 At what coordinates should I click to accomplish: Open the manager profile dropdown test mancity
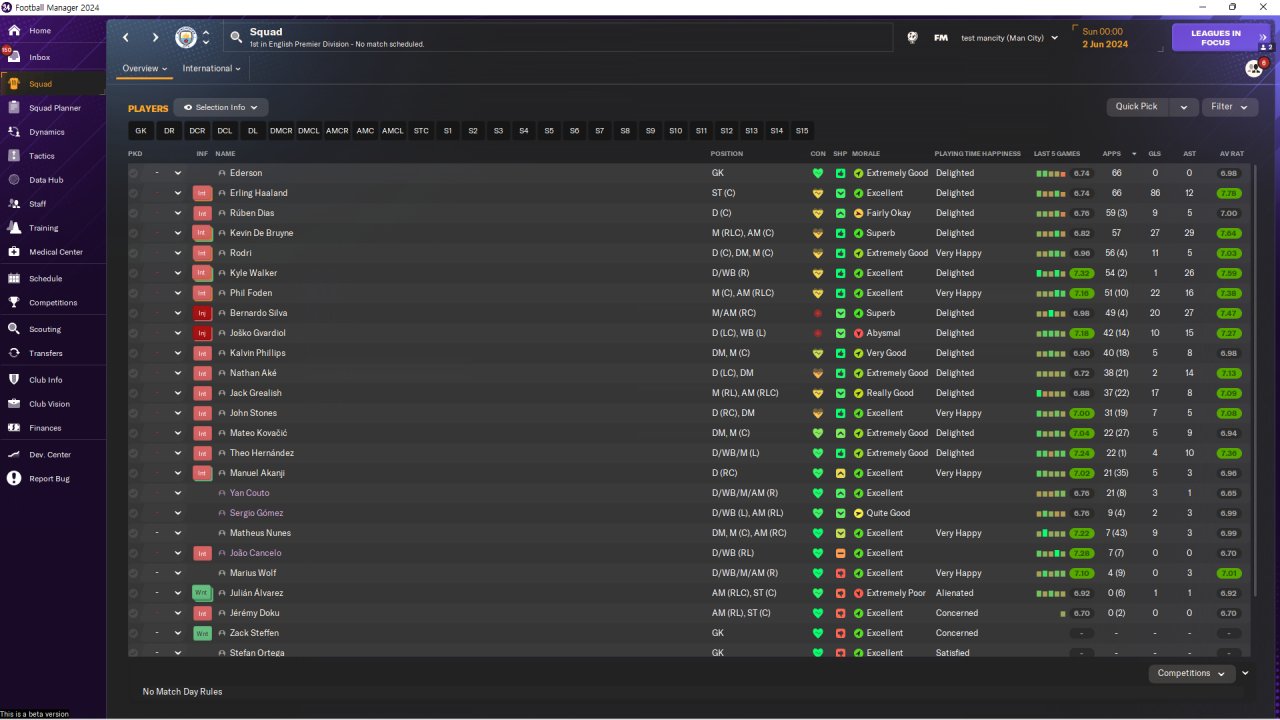(1009, 38)
